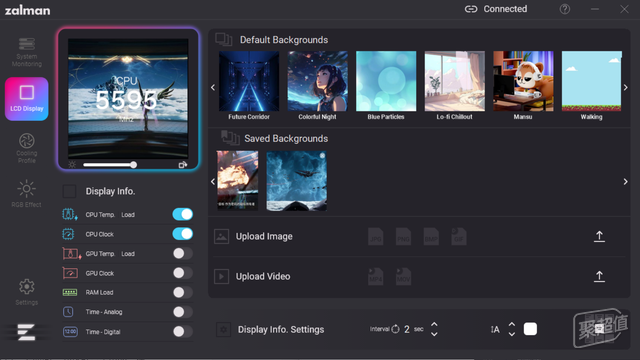Click the Upload Video play icon
This screenshot has width=640, height=360.
tap(221, 276)
